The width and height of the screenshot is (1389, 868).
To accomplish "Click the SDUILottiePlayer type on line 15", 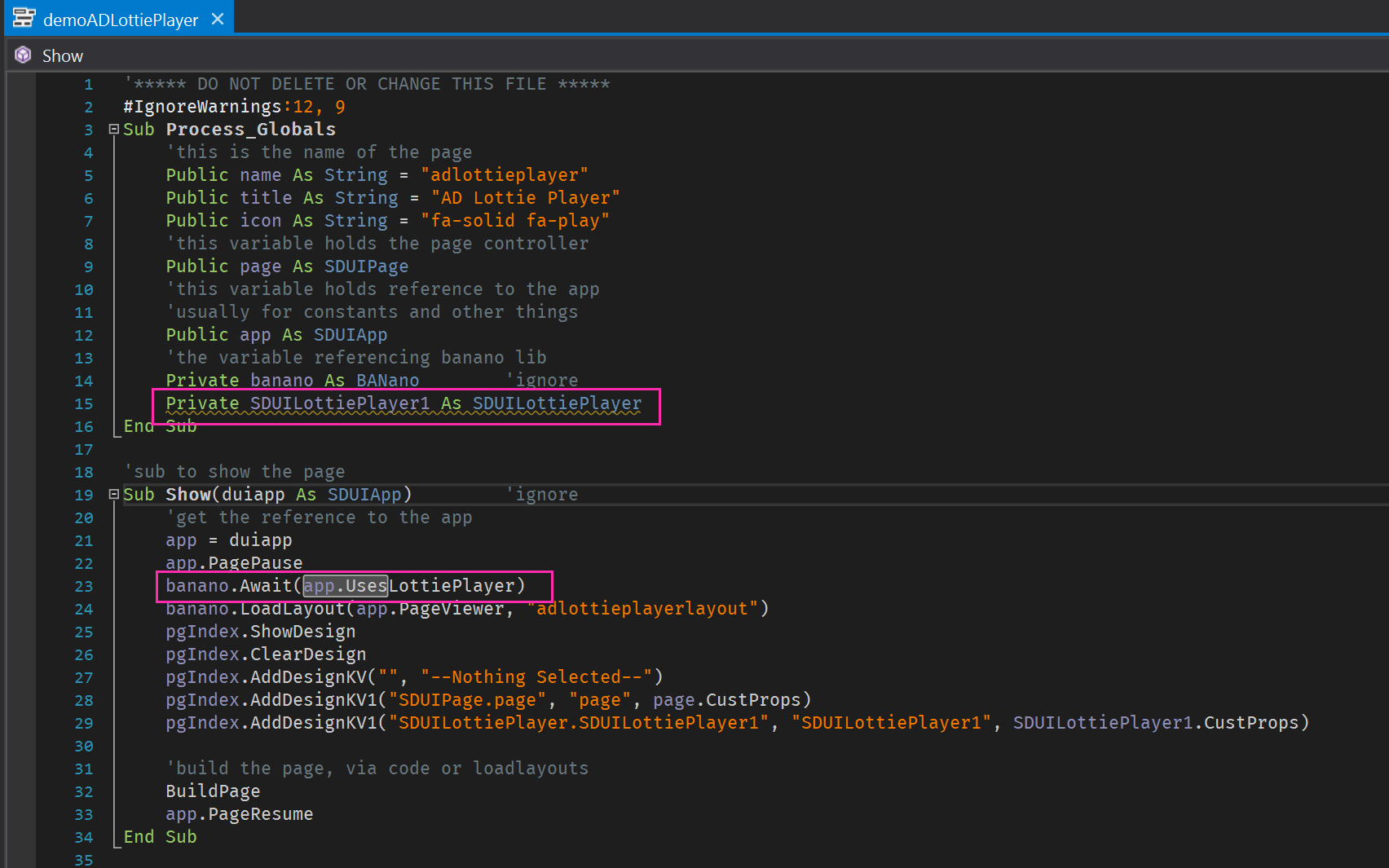I will point(557,403).
